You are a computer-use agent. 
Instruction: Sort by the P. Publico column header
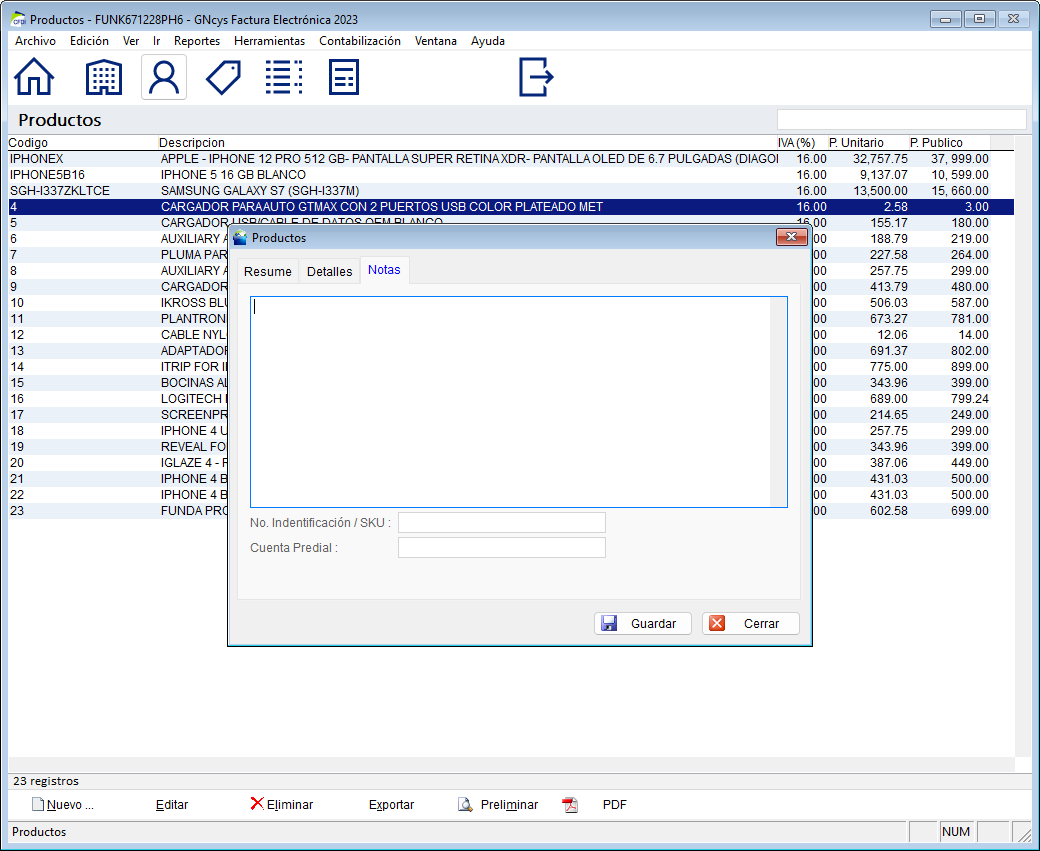click(949, 143)
